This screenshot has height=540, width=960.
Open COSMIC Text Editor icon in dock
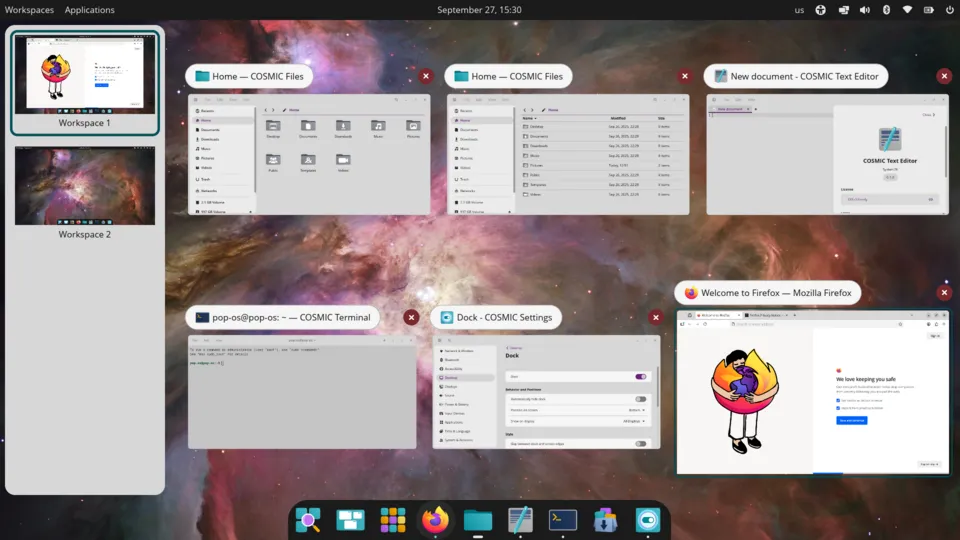(520, 520)
